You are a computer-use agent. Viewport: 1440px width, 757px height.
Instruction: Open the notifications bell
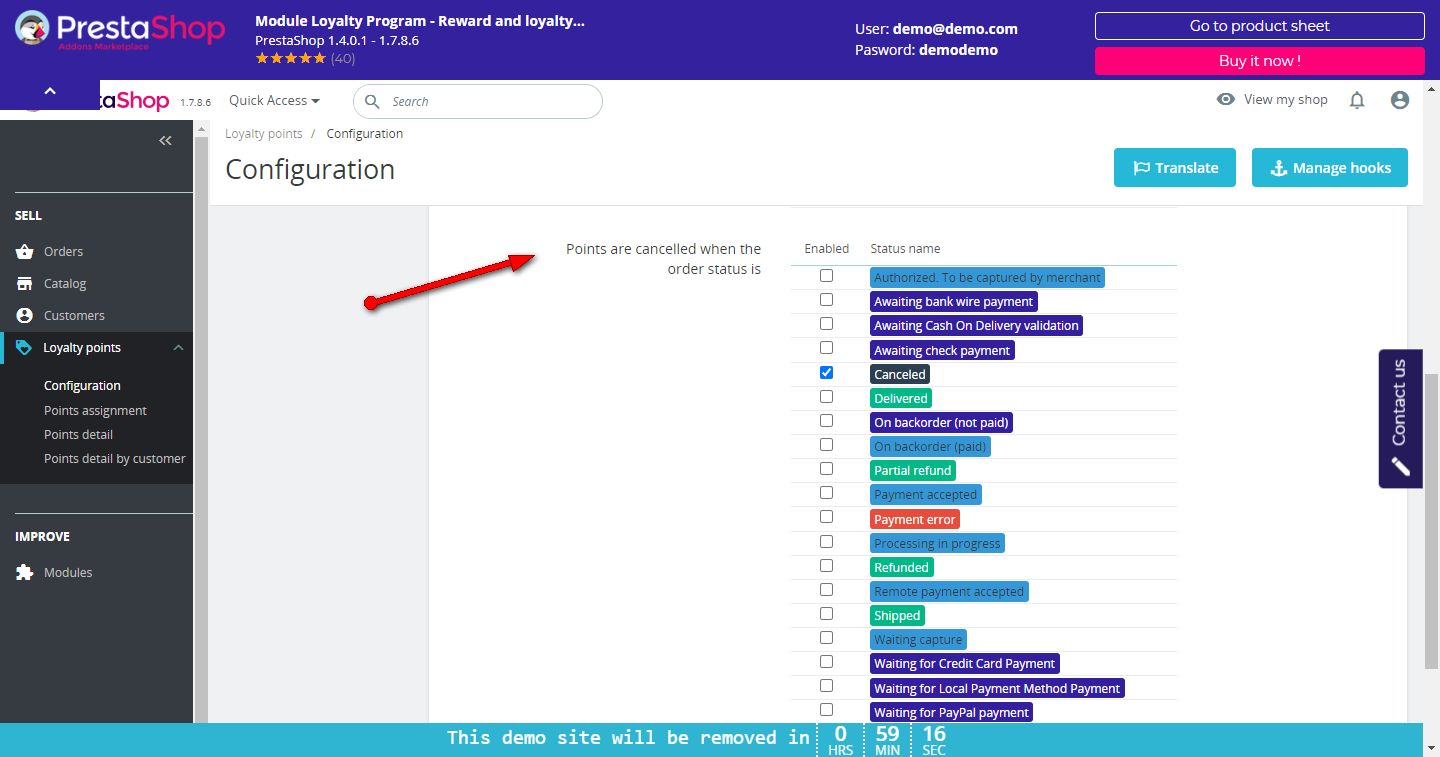click(x=1357, y=100)
